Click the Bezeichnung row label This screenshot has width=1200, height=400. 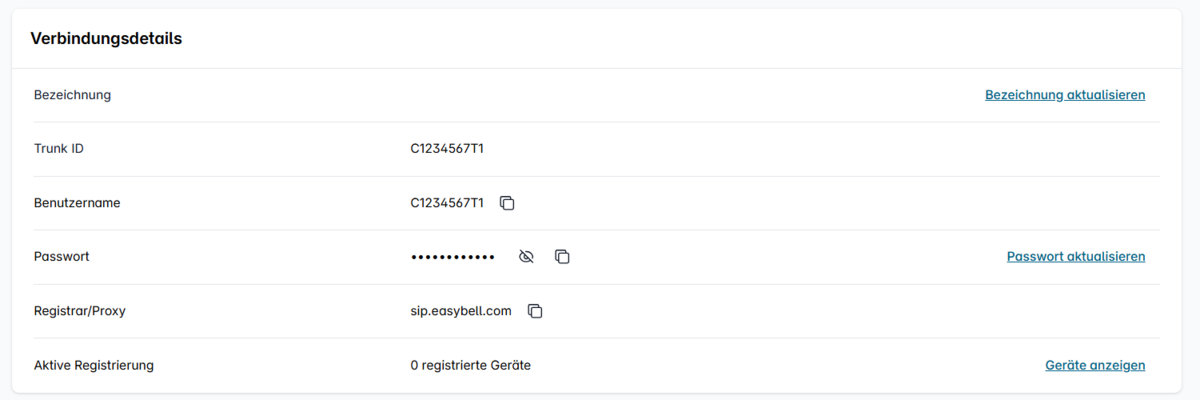pyautogui.click(x=72, y=95)
